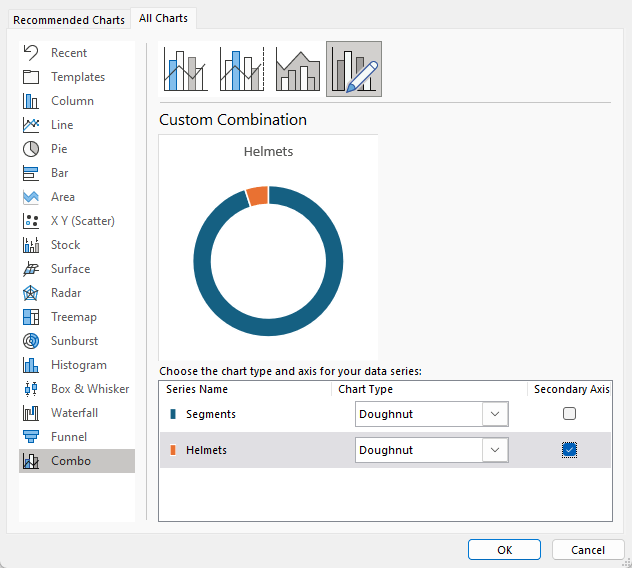Select the Stock category label
Viewport: 632px width, 568px height.
(66, 245)
